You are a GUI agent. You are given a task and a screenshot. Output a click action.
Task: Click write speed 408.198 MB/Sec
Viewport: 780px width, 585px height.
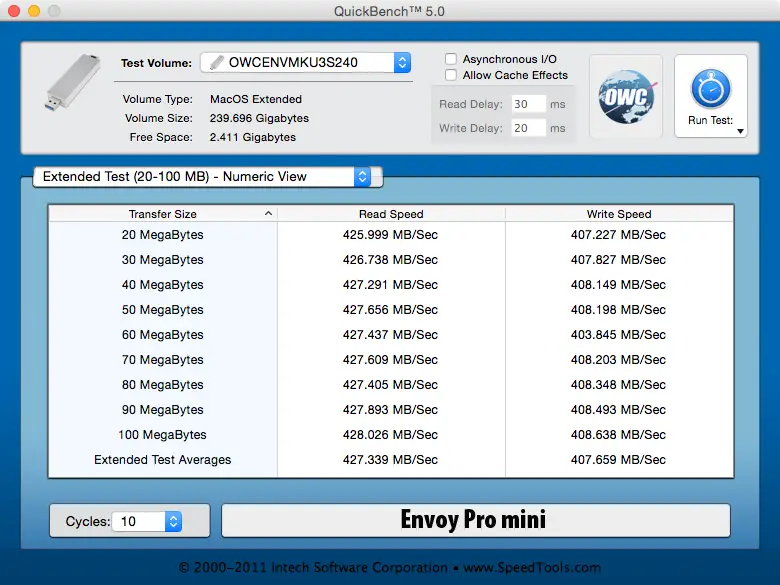point(618,309)
